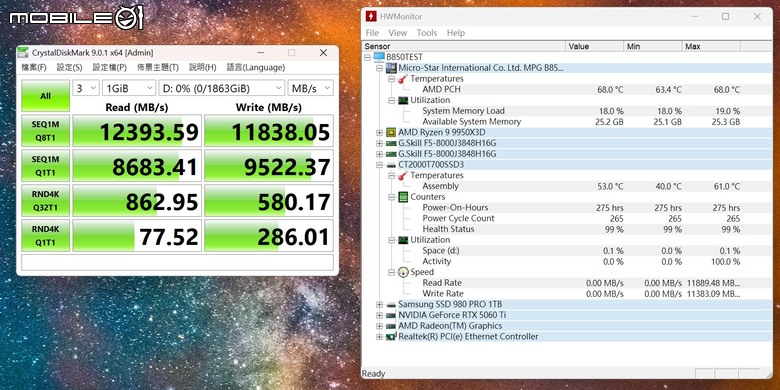780x390 pixels.
Task: Collapse the Speed group under CT2000T700SSD3
Action: coord(391,272)
